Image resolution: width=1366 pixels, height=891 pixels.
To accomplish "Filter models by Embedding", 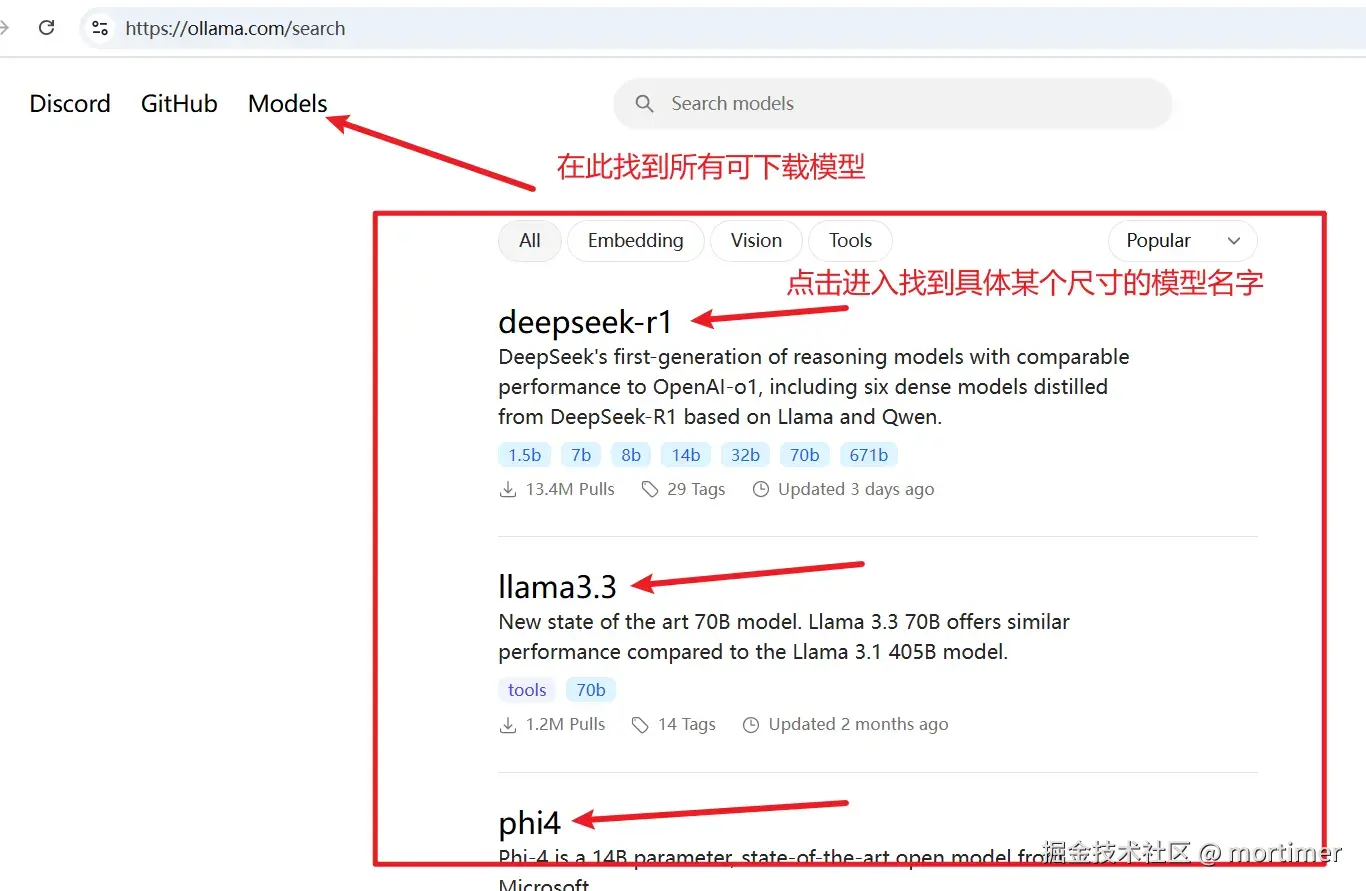I will click(x=636, y=241).
